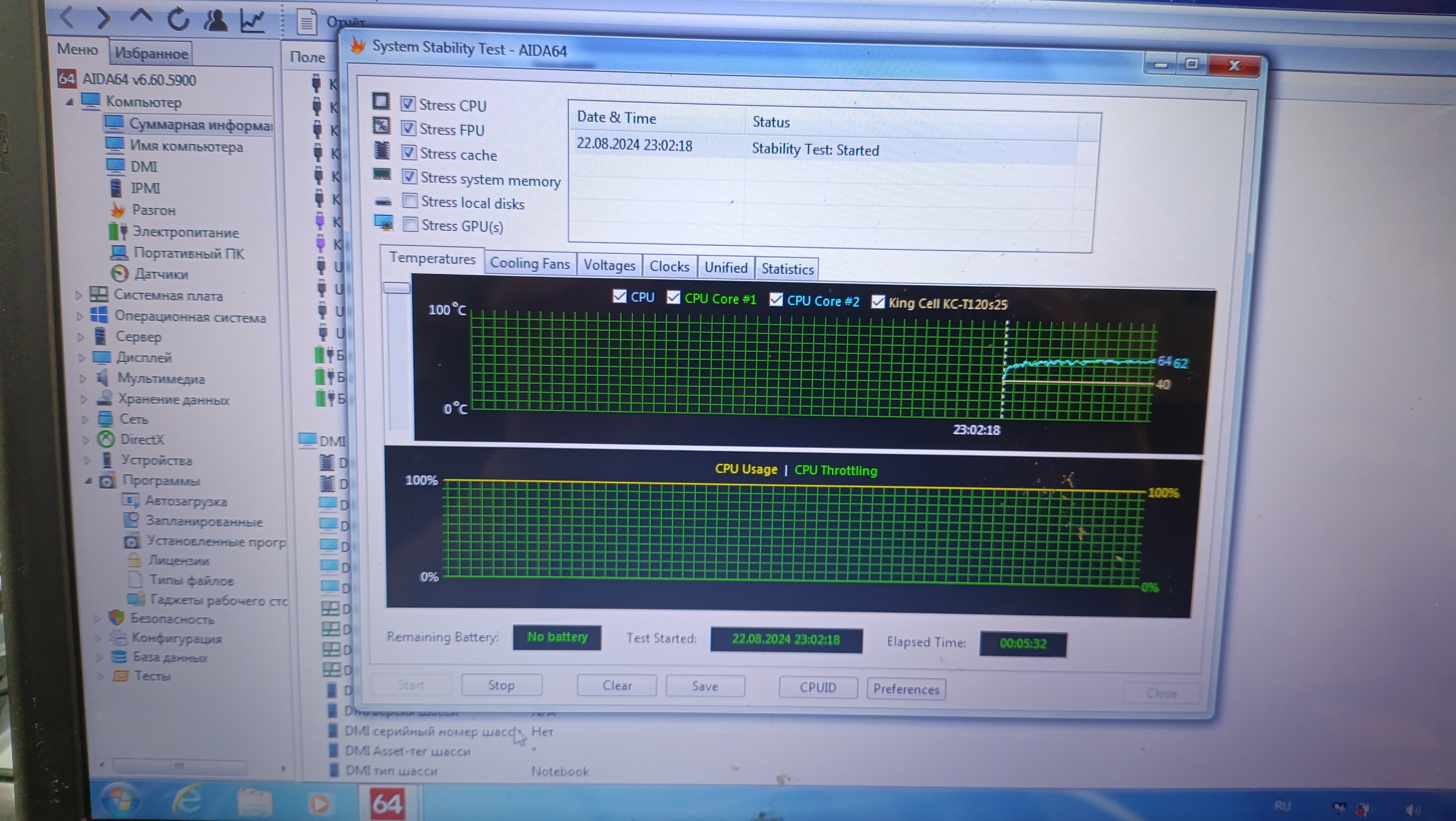Open the Preferences dialog
The height and width of the screenshot is (821, 1456).
click(906, 689)
